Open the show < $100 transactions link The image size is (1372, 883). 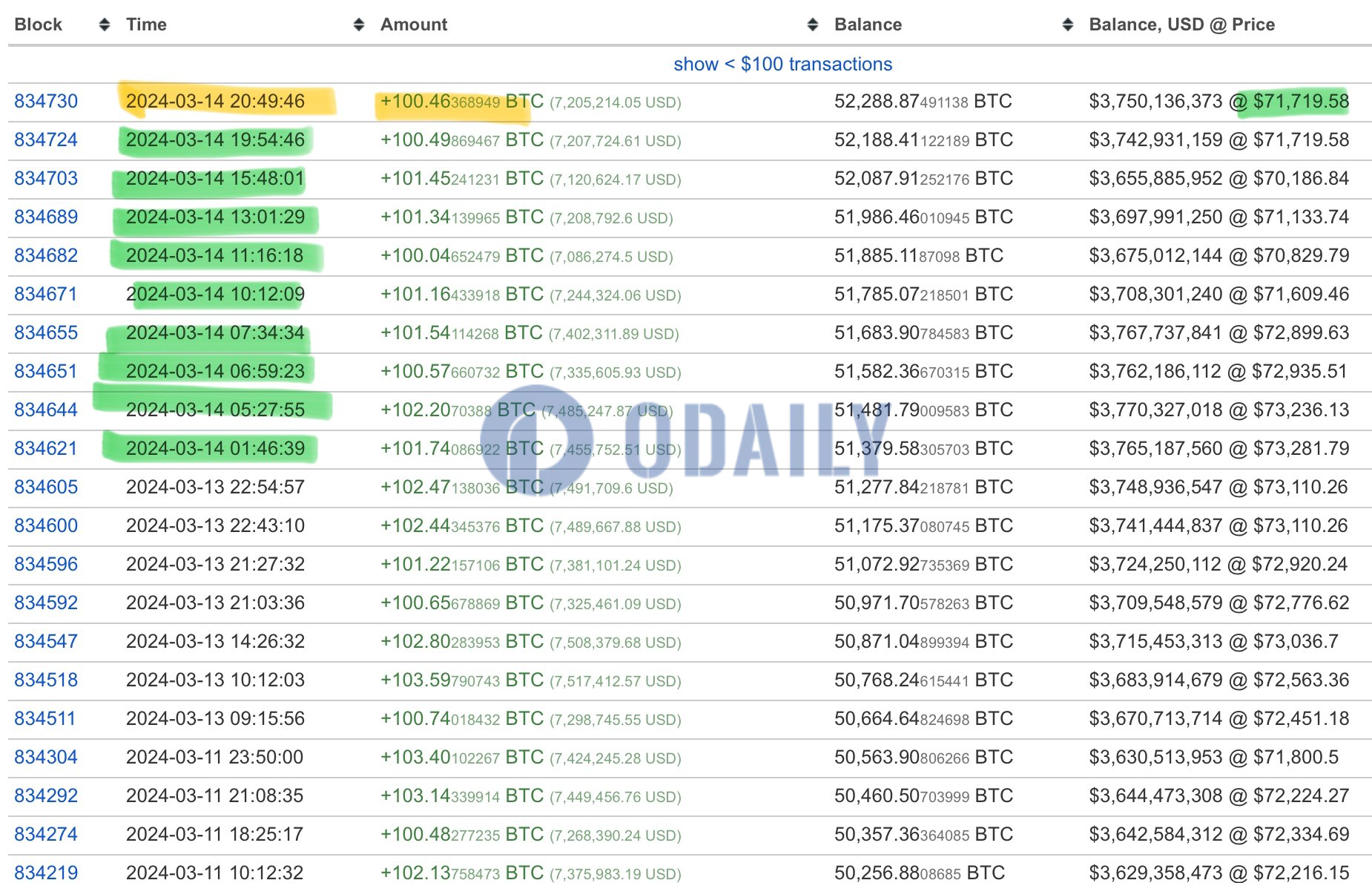click(782, 64)
